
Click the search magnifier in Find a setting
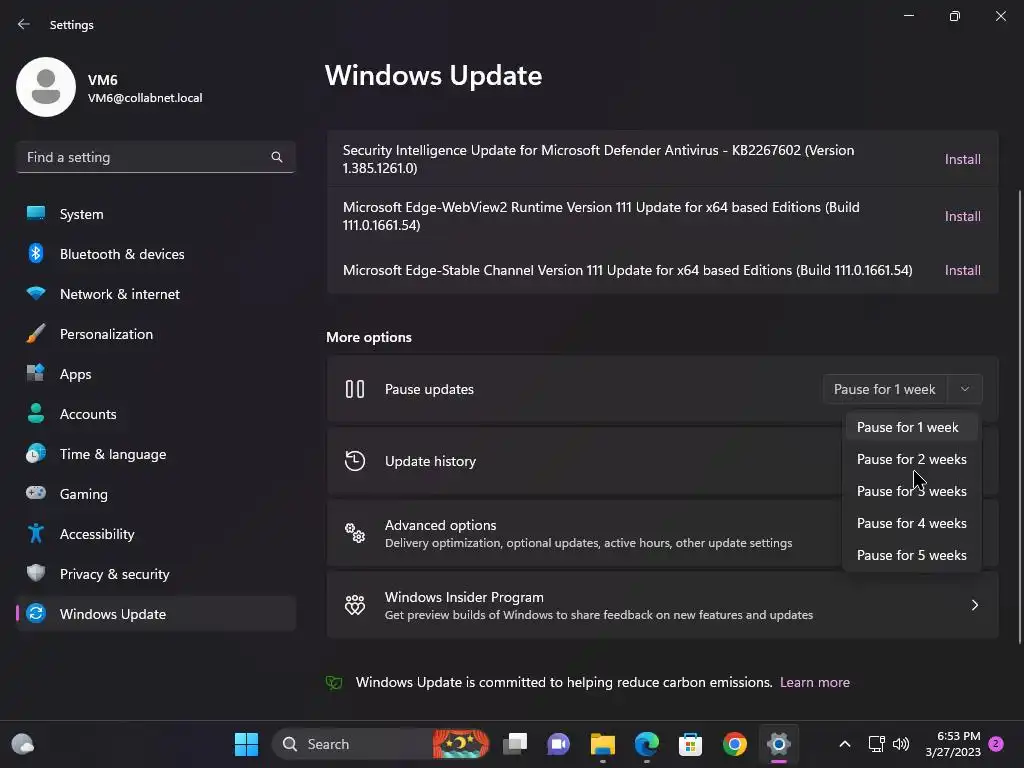(277, 157)
